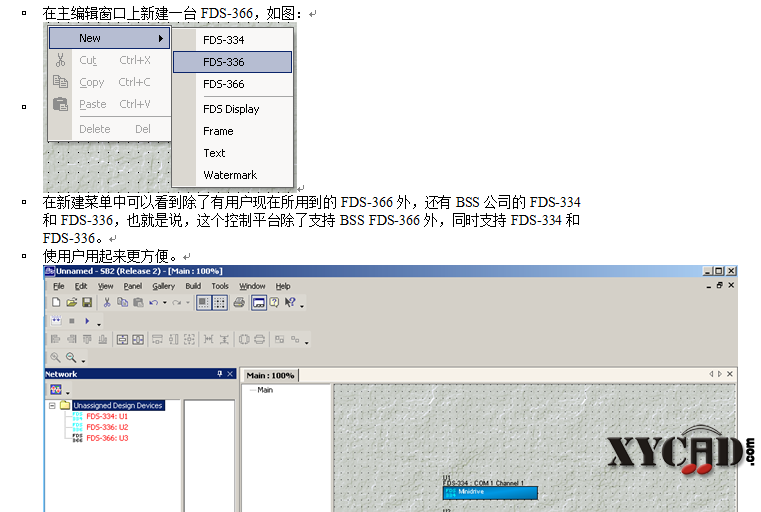Click the zoom out magnifier icon
Screen dimensions: 761x512
tap(71, 358)
